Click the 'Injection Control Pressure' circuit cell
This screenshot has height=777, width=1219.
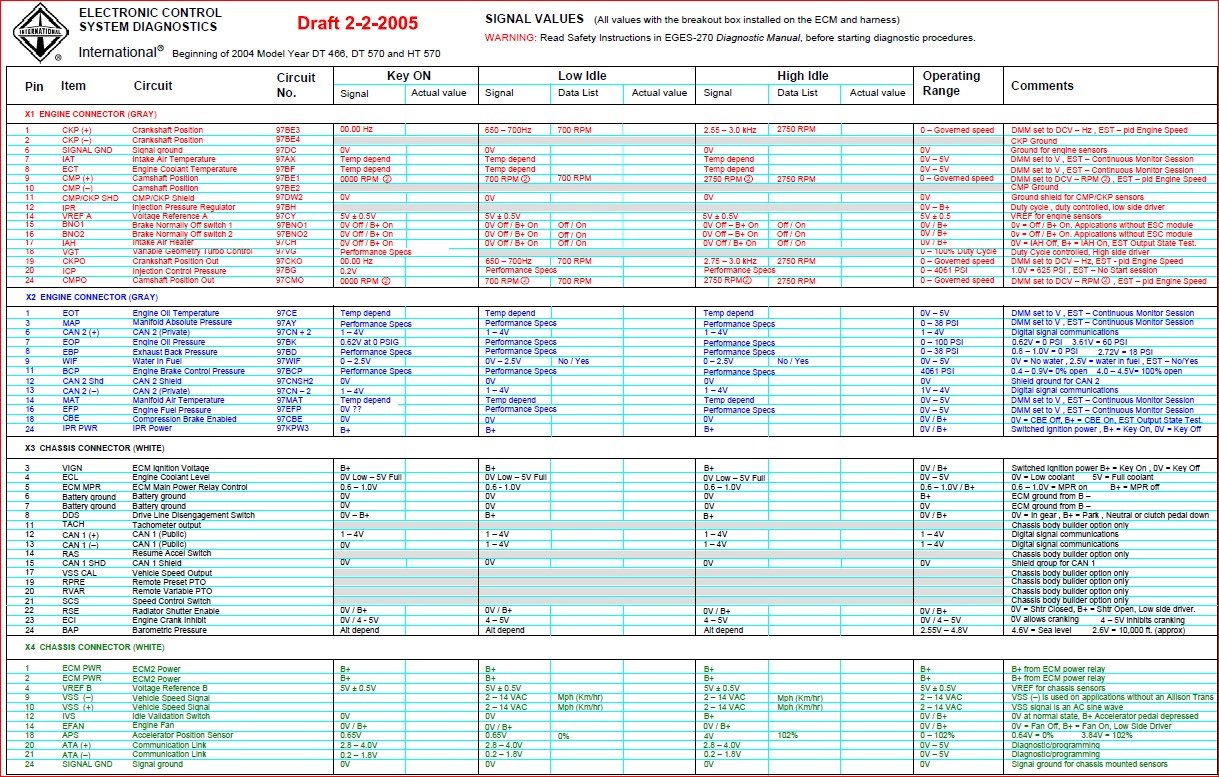(x=177, y=271)
